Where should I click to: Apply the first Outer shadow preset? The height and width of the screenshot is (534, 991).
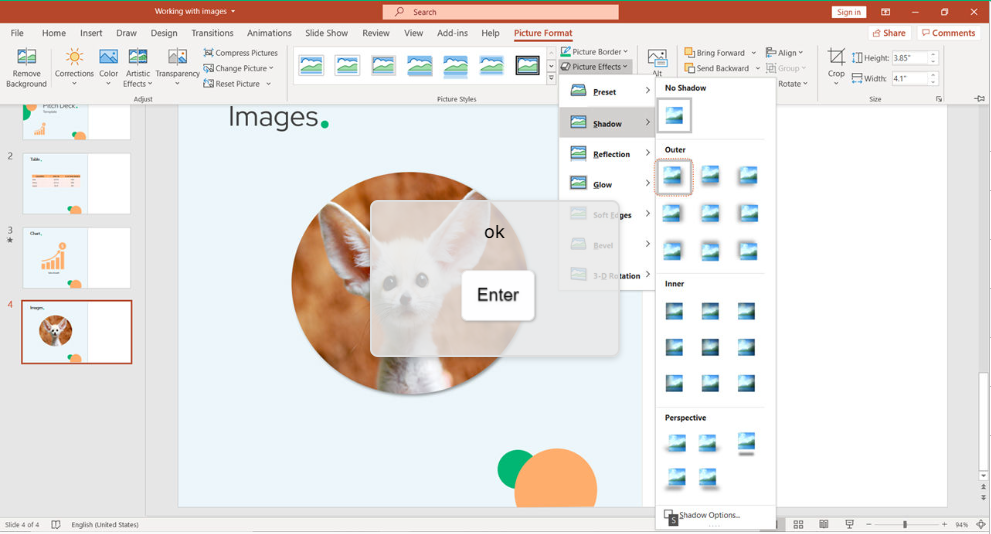point(673,177)
